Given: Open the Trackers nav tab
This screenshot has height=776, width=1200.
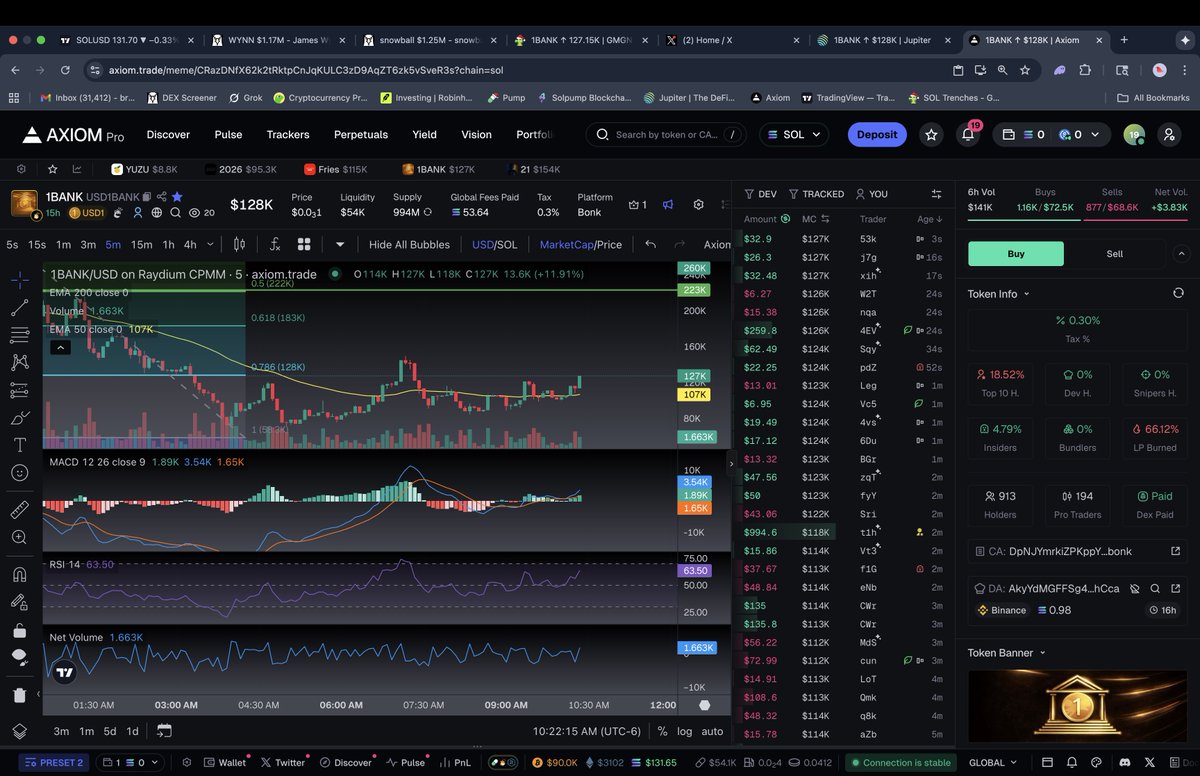Looking at the screenshot, I should click(x=288, y=134).
